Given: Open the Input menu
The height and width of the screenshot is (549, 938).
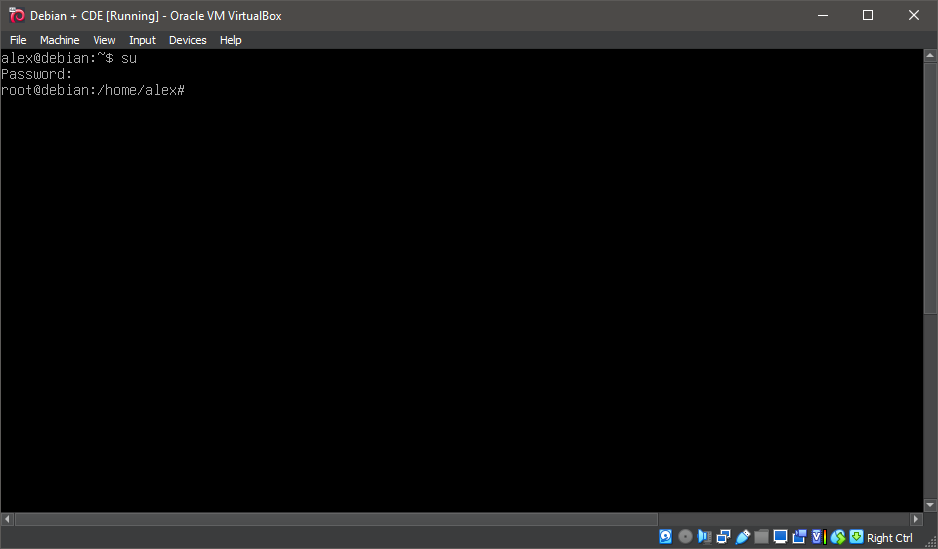Looking at the screenshot, I should point(142,40).
